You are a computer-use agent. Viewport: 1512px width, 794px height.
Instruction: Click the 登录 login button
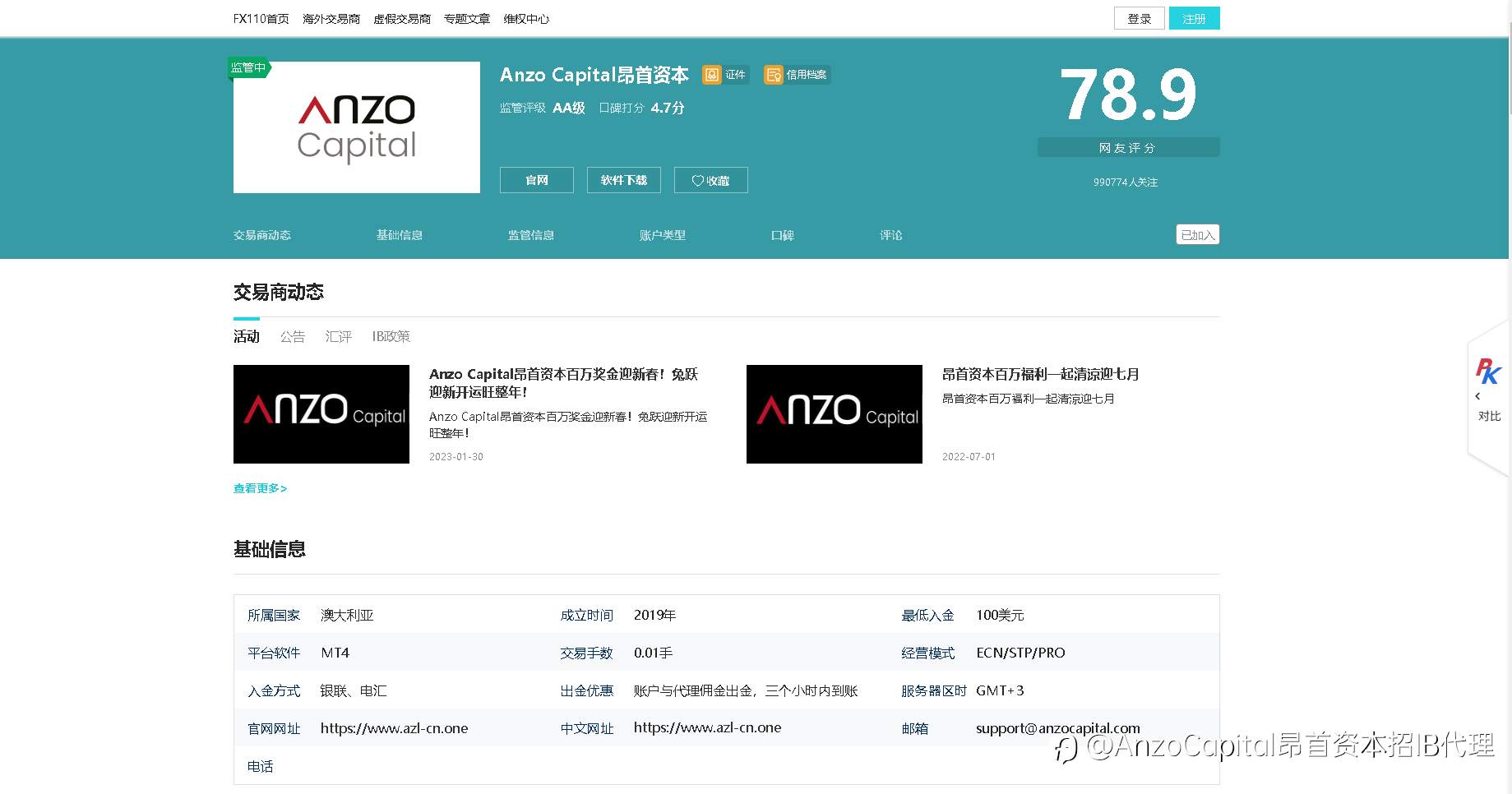click(1140, 18)
